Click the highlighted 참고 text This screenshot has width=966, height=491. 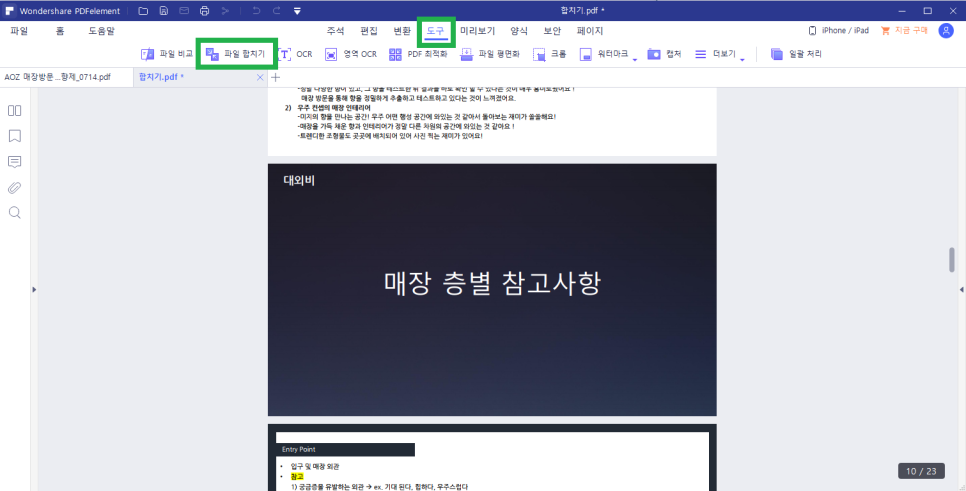coord(297,477)
